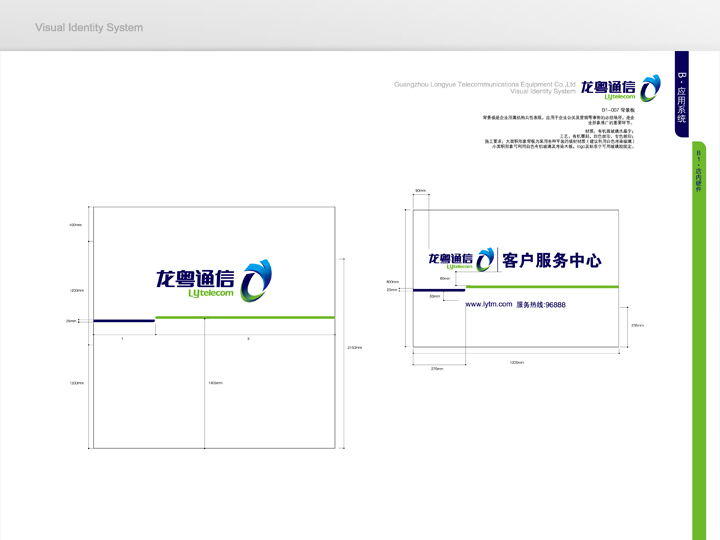This screenshot has height=540, width=720.
Task: Click the green LYtelecom text on left diagram
Action: (x=211, y=293)
